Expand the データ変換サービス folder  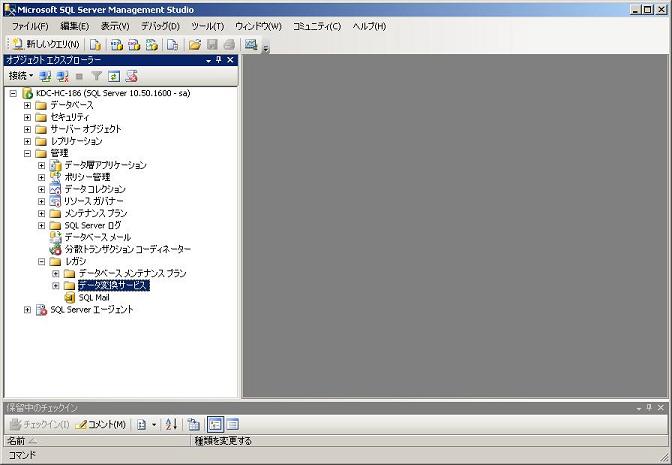pos(56,285)
